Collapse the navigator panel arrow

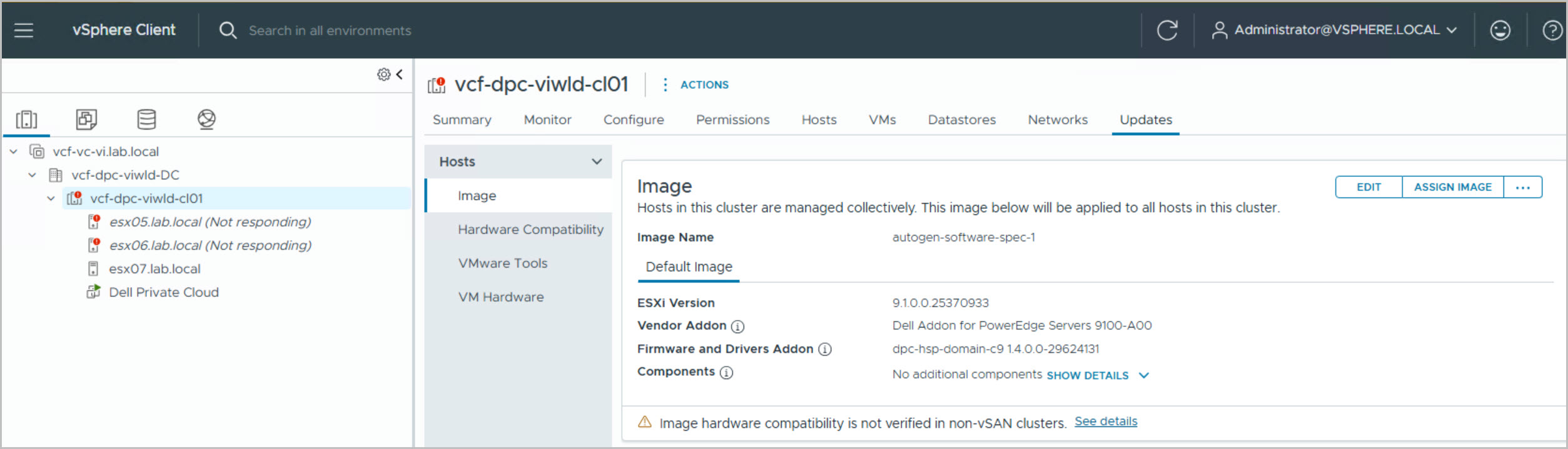pos(400,74)
